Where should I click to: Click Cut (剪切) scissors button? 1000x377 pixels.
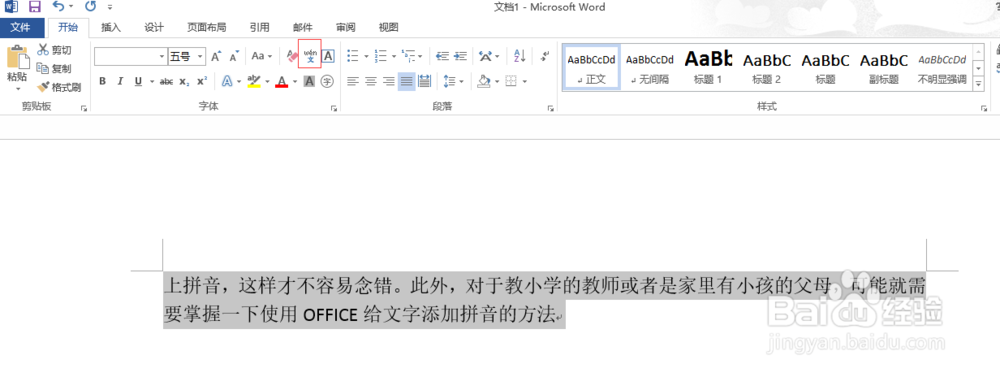[x=54, y=50]
